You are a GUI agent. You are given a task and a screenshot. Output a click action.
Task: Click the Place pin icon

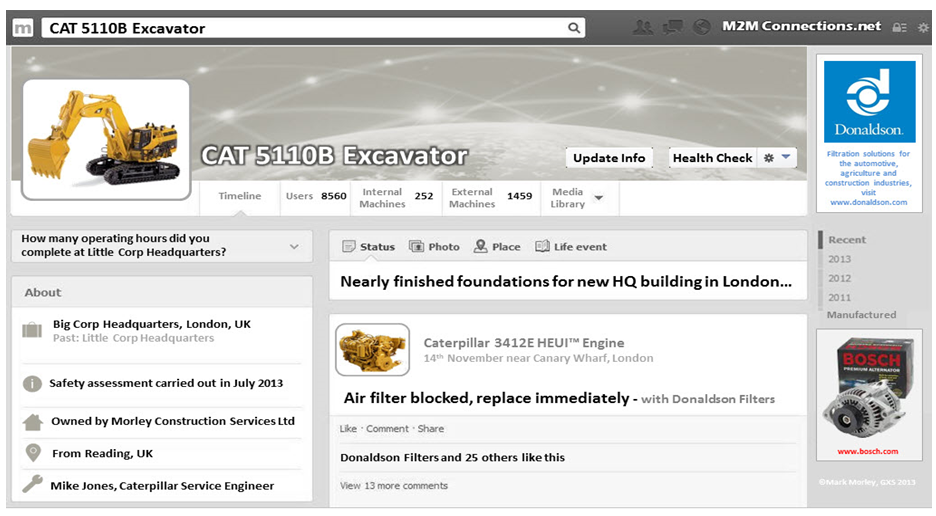click(481, 247)
